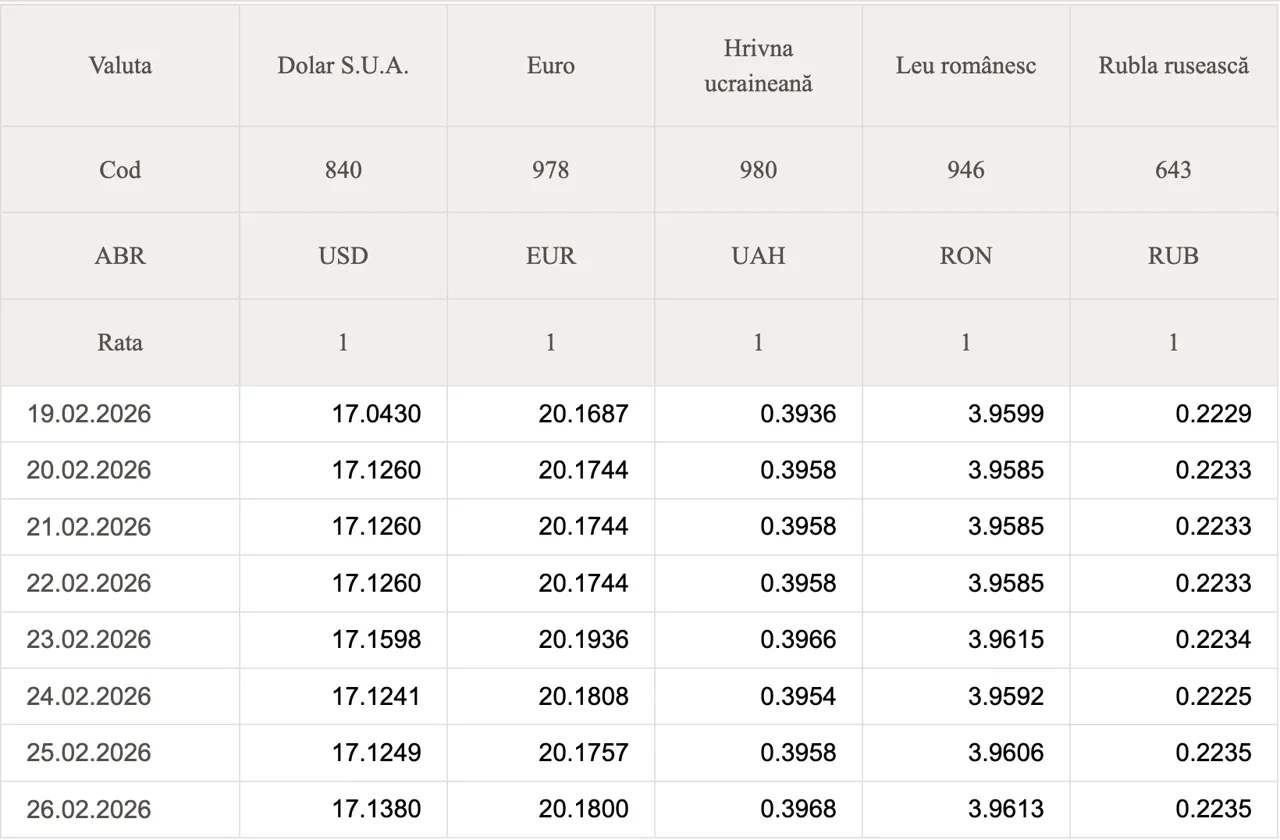This screenshot has width=1280, height=840.
Task: Click USD rate 17.0430
Action: click(x=376, y=414)
